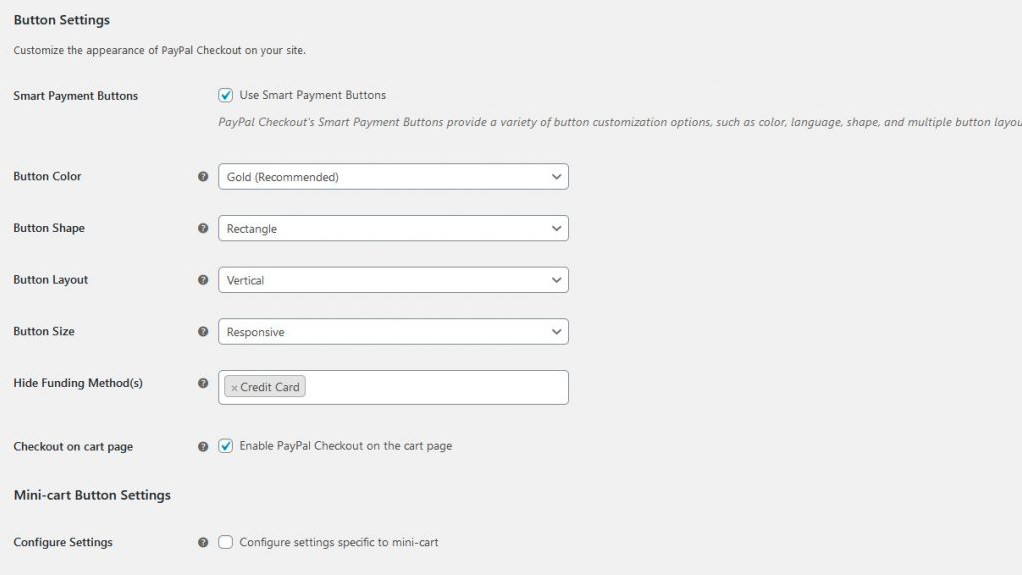Click the help icon beside Button Layout
Screen dimensions: 1022x575
[203, 280]
